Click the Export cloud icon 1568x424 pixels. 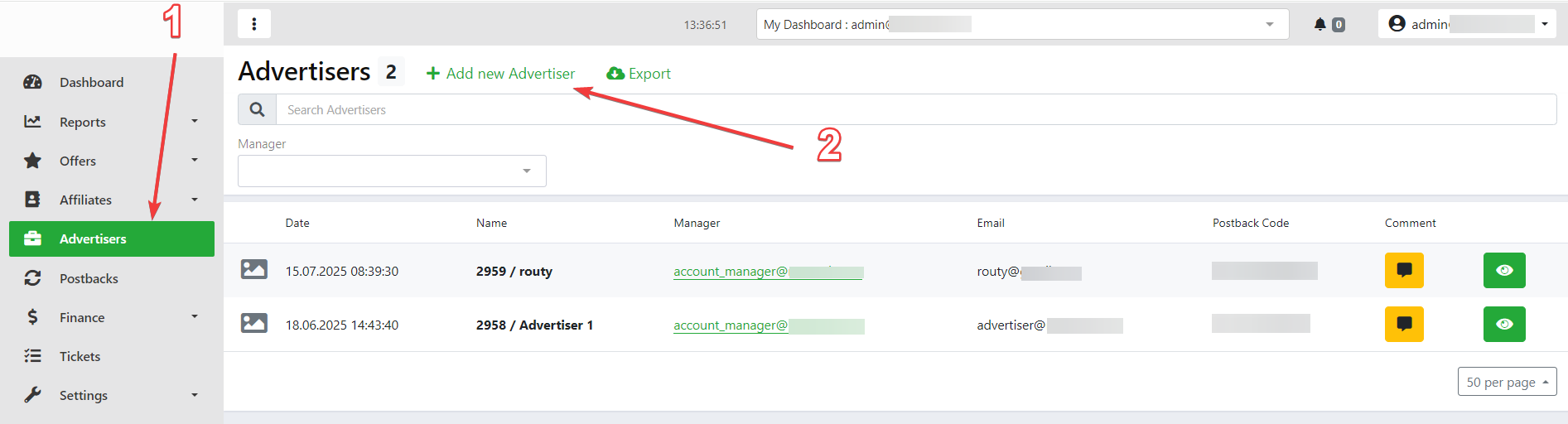pos(615,74)
